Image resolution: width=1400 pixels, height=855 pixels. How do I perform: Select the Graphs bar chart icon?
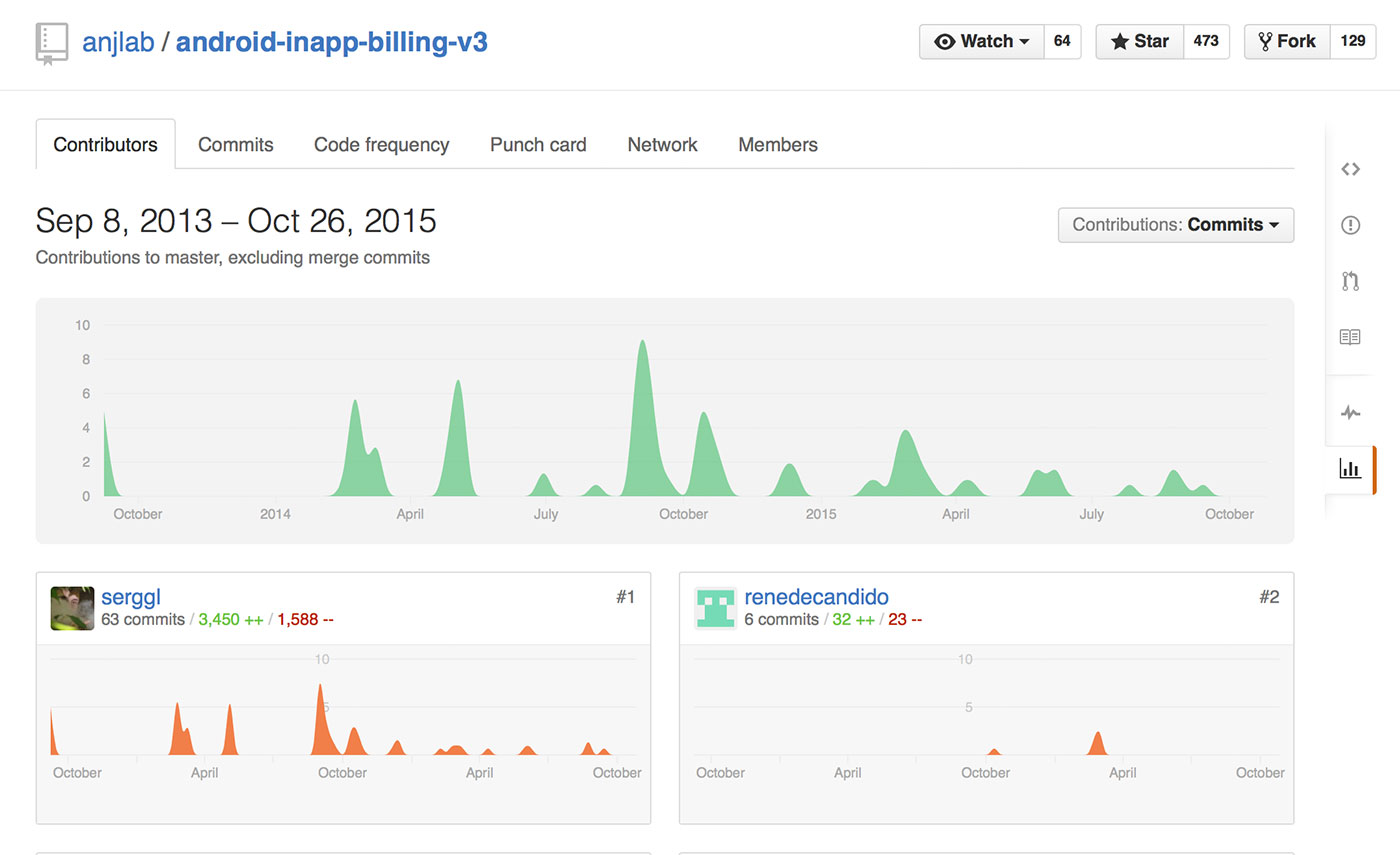click(1350, 468)
